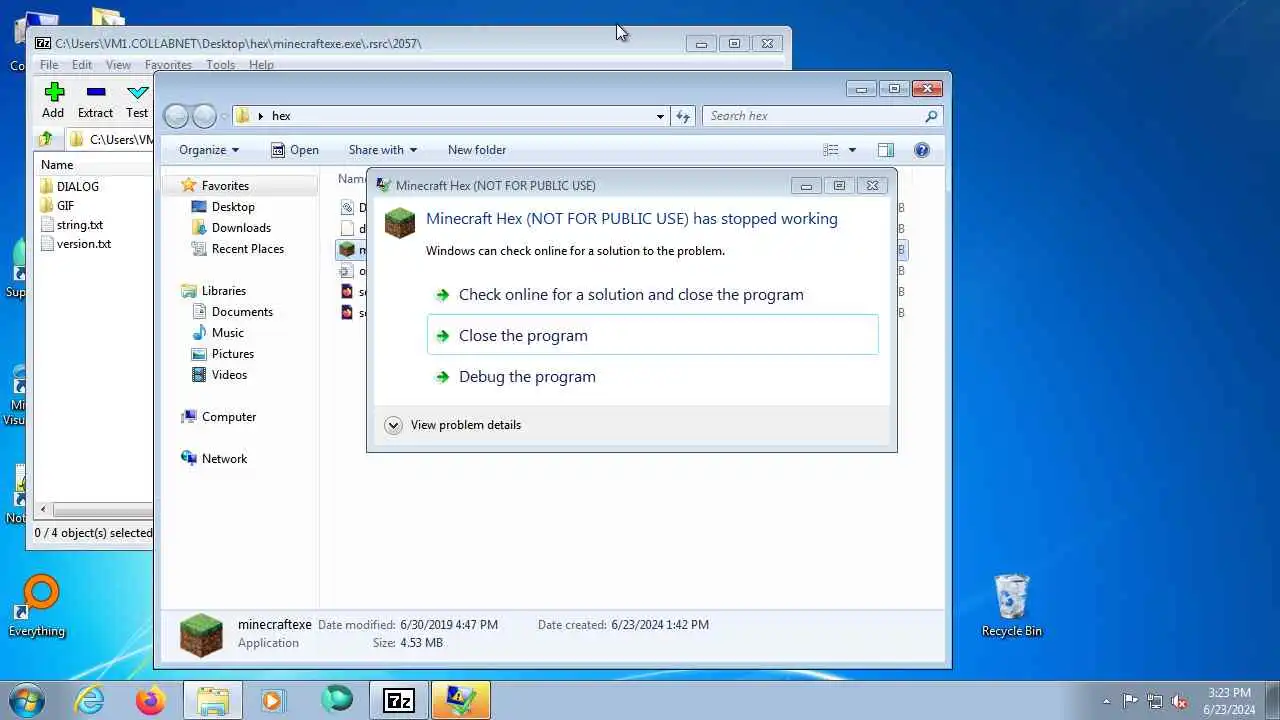Screen dimensions: 1280x720
Task: Check online for a solution and close
Action: pos(653,295)
